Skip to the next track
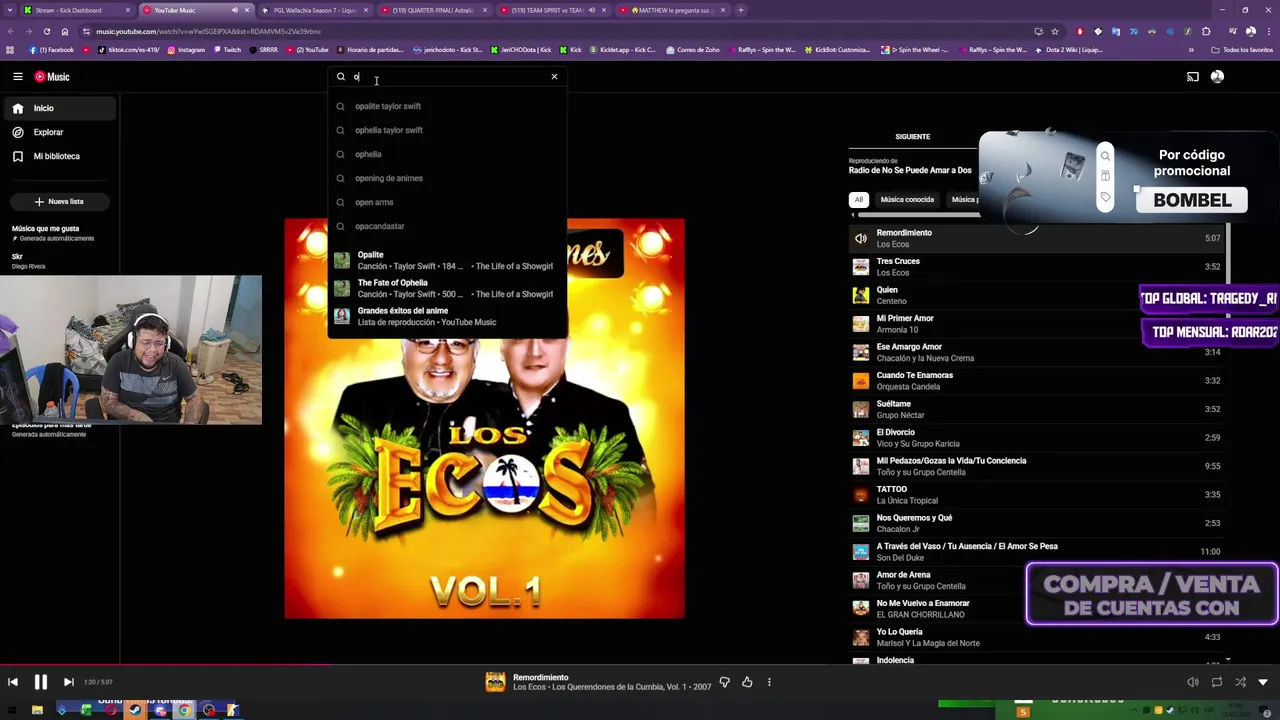The width and height of the screenshot is (1280, 720). point(68,682)
